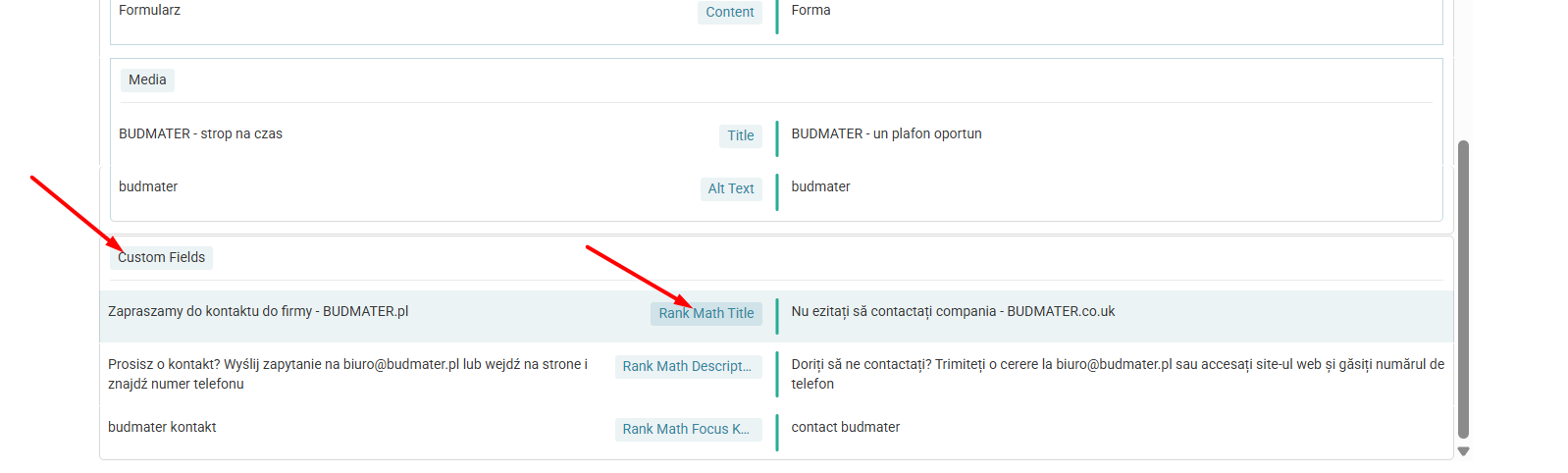Select source 'Zapraszamy do kontaktu do firmy'
This screenshot has height=473, width=1568.
(258, 311)
